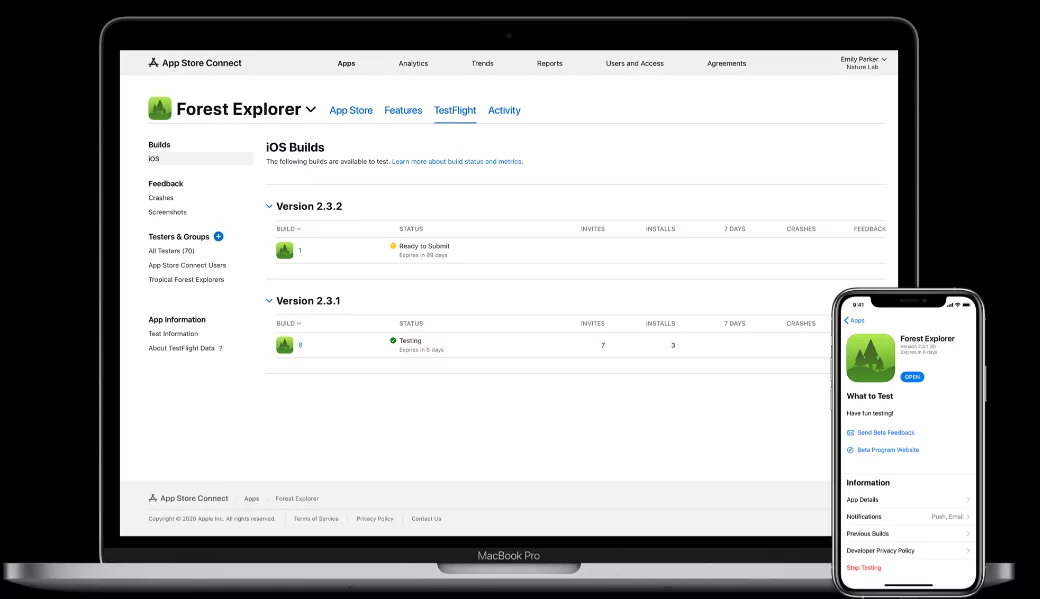Viewport: 1040px width, 599px height.
Task: Tap Stop Testing on the iPhone
Action: coord(864,568)
